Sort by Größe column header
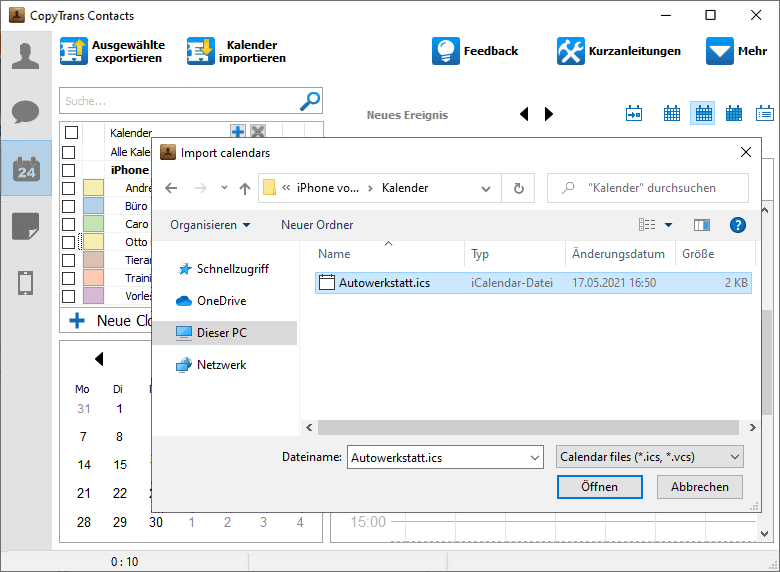The width and height of the screenshot is (780, 572). click(x=715, y=254)
